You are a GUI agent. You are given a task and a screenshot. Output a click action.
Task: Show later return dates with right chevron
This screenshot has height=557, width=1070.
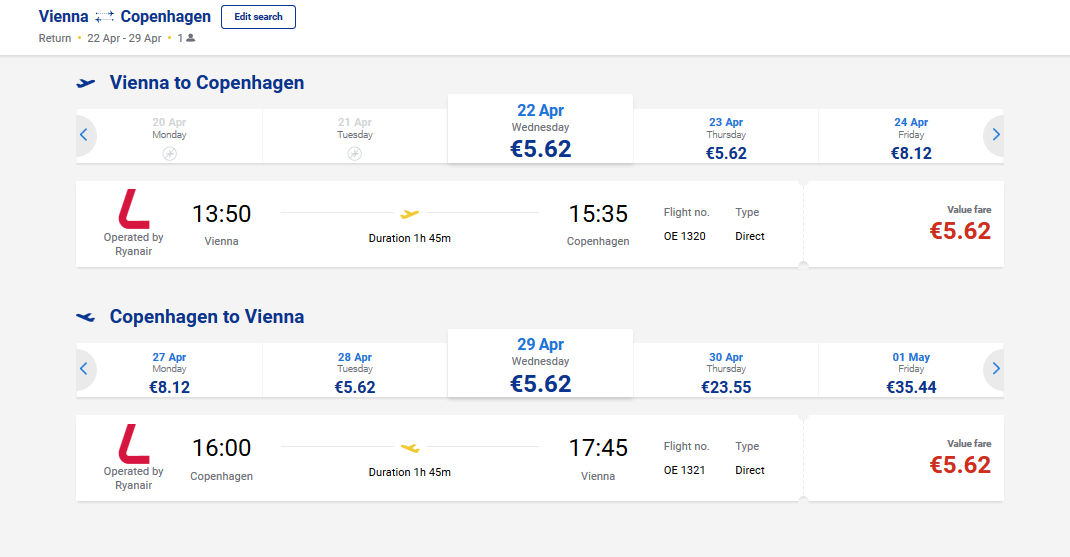(x=996, y=369)
